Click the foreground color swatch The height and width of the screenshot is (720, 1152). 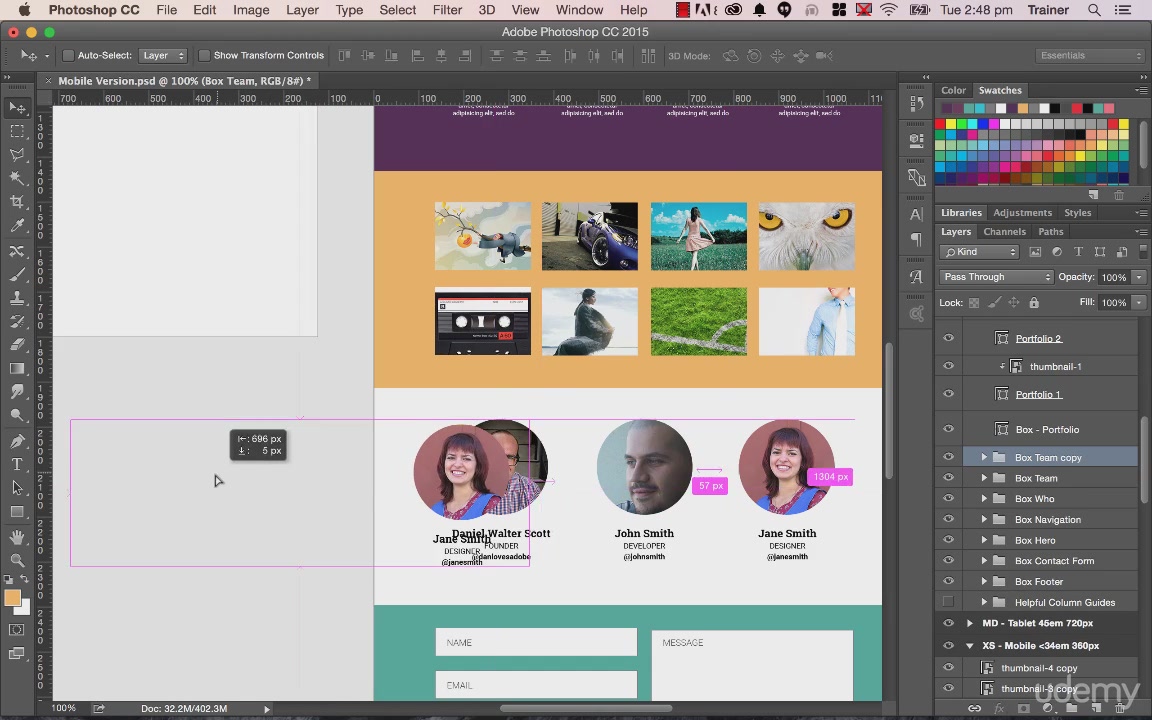pyautogui.click(x=12, y=597)
